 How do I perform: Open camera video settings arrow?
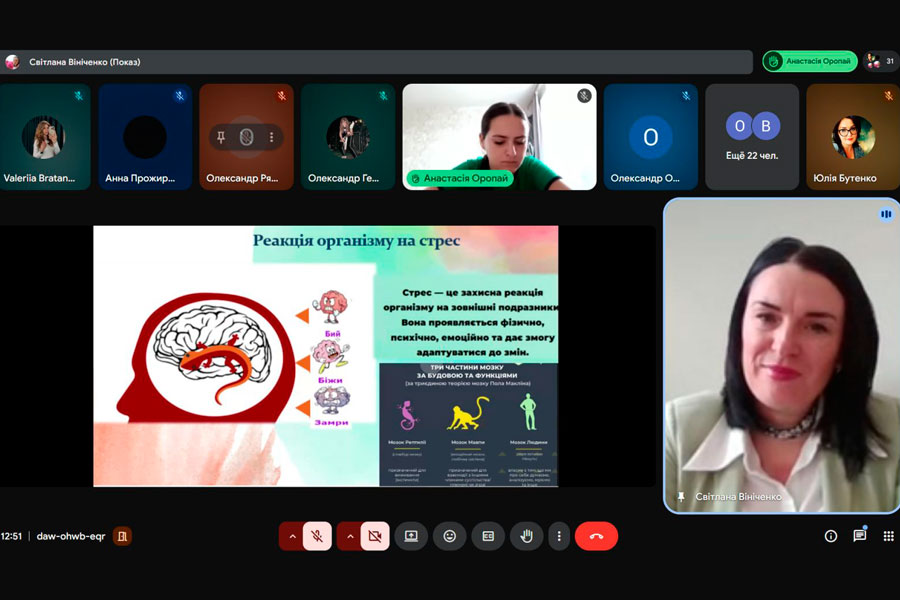(x=350, y=536)
